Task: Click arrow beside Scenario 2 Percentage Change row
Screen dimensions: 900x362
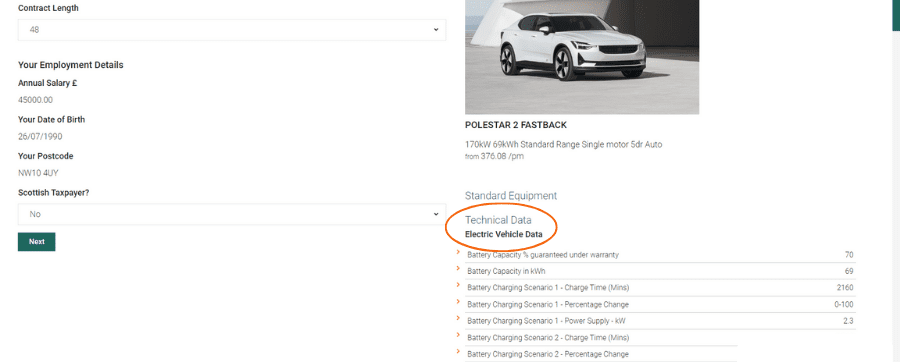Action: (x=458, y=352)
